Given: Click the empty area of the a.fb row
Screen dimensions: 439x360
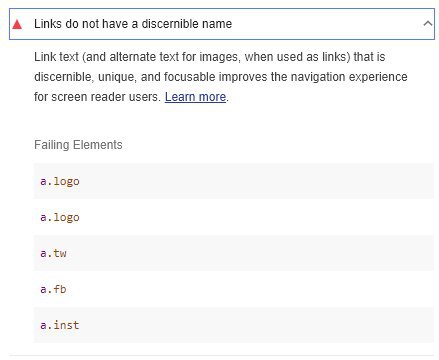Looking at the screenshot, I should [250, 289].
